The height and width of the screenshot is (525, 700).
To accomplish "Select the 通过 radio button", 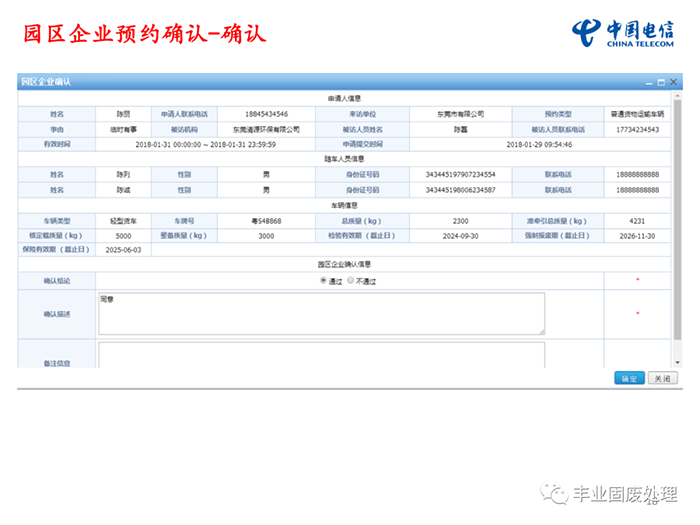I will click(323, 281).
